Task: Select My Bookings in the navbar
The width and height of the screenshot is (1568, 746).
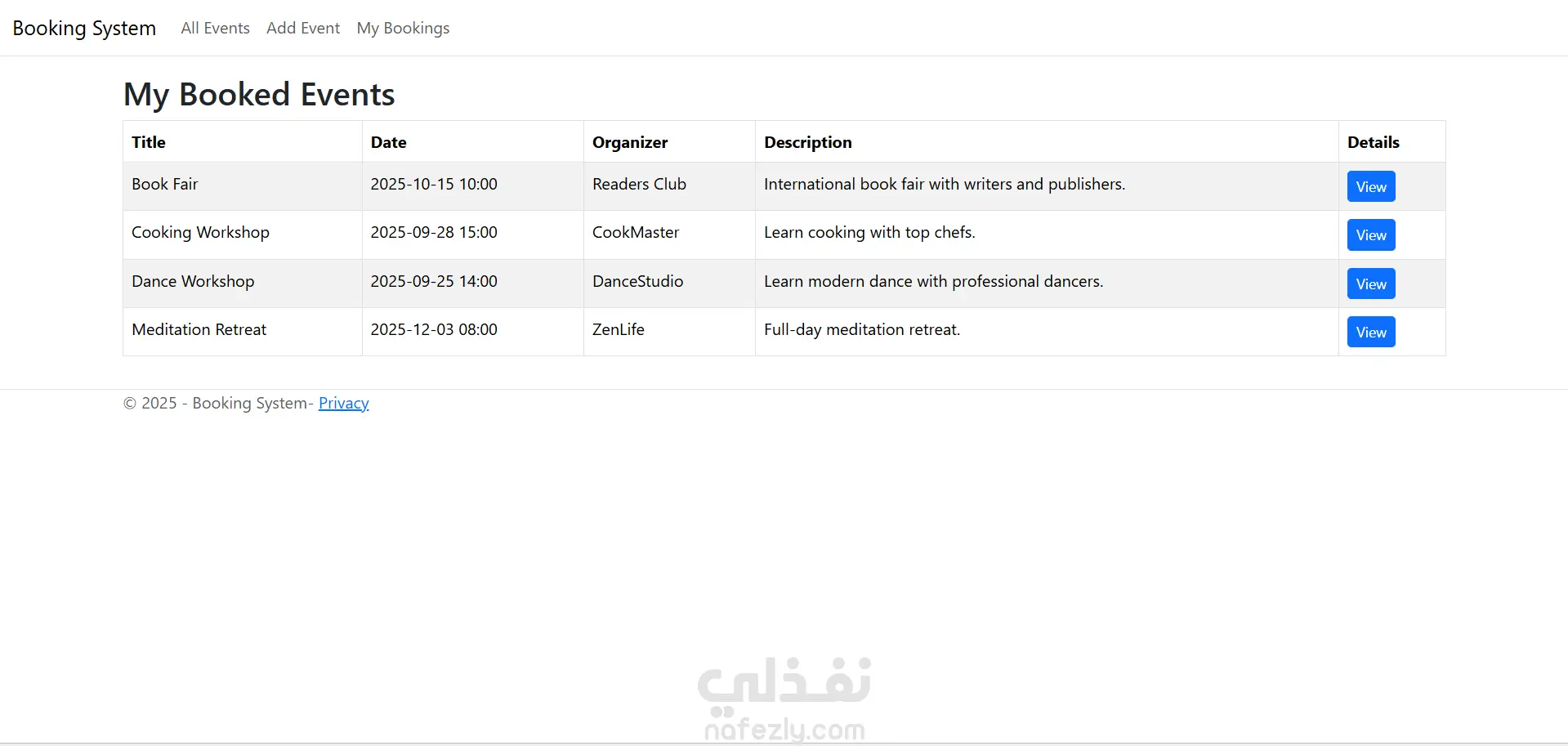Action: (x=403, y=29)
